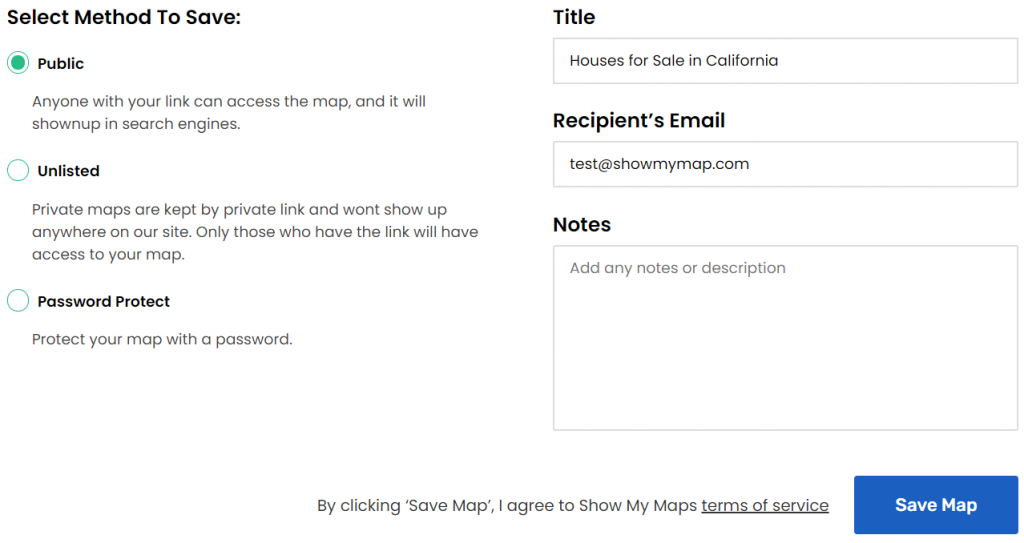
Task: Click the 'Recipient's Email' heading label
Action: click(639, 121)
